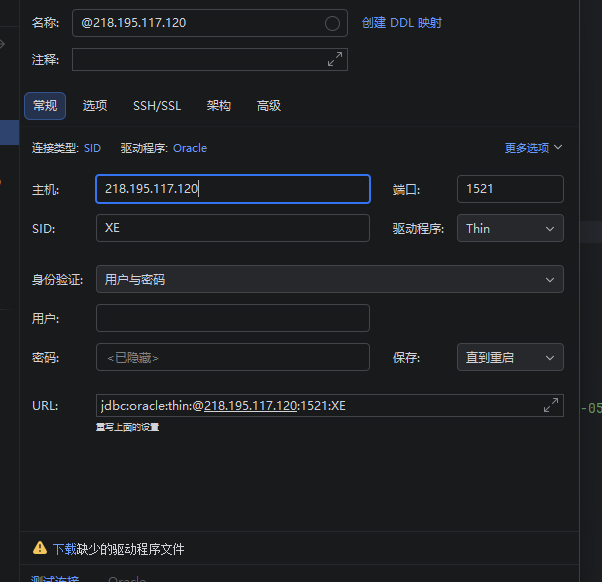Change driver via Oracle link
This screenshot has height=582, width=602.
190,148
